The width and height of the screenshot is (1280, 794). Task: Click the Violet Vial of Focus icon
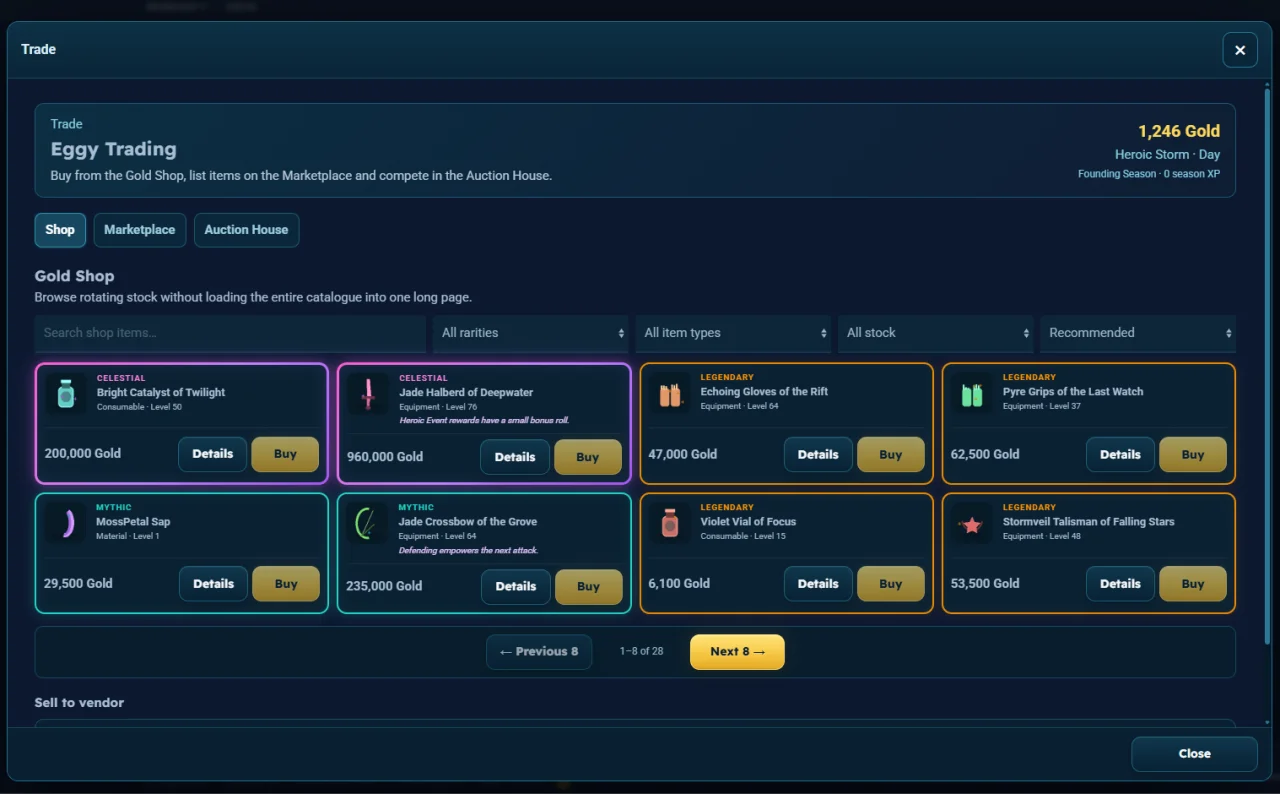click(670, 523)
